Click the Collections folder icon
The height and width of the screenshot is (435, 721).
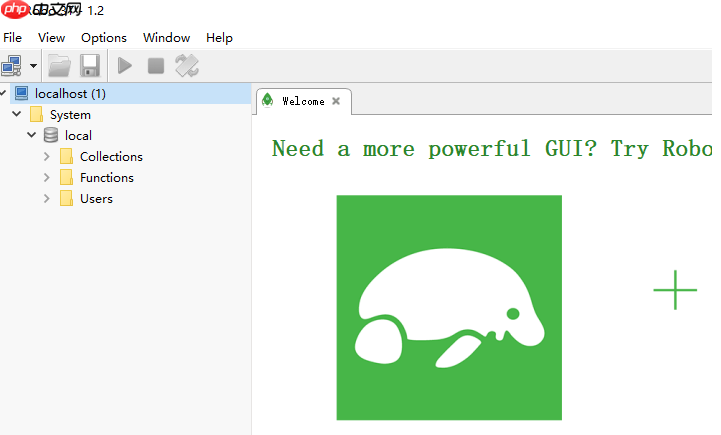click(66, 156)
